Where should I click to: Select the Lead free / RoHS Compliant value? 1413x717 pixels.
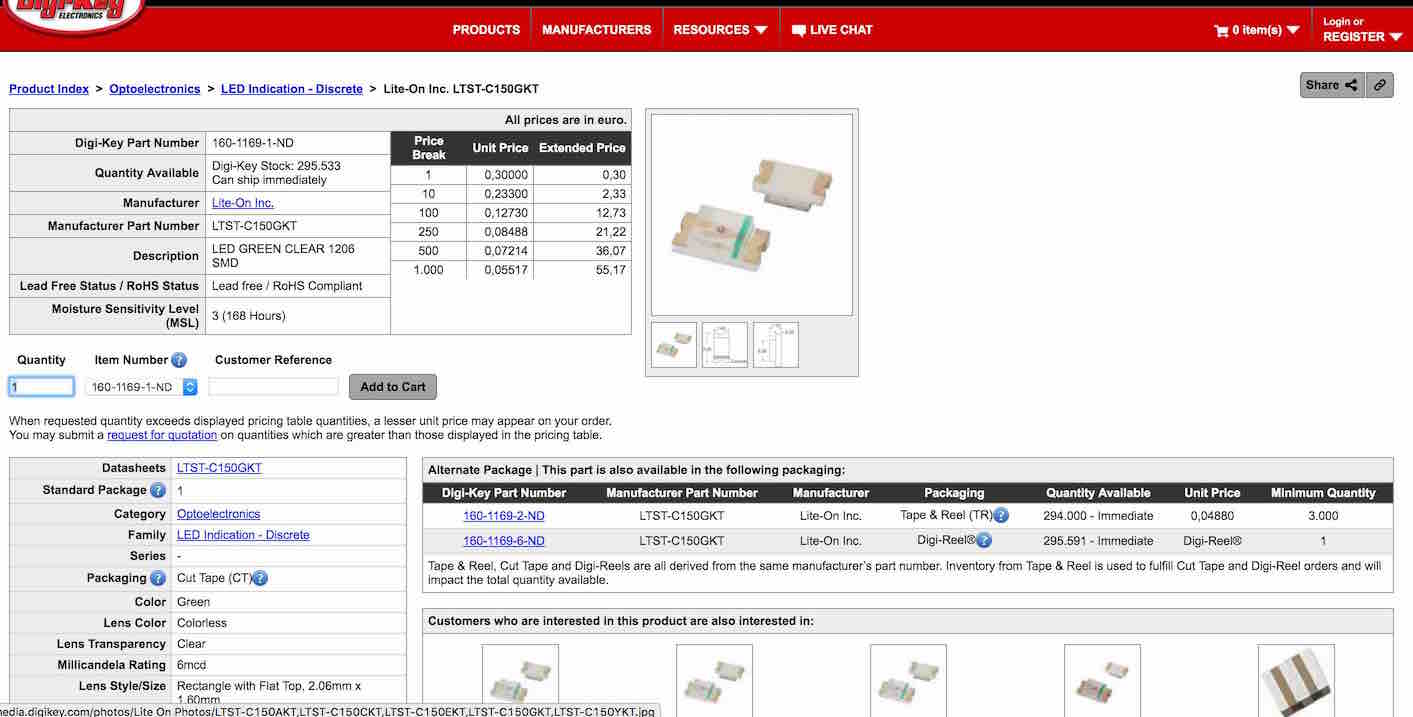tap(287, 286)
